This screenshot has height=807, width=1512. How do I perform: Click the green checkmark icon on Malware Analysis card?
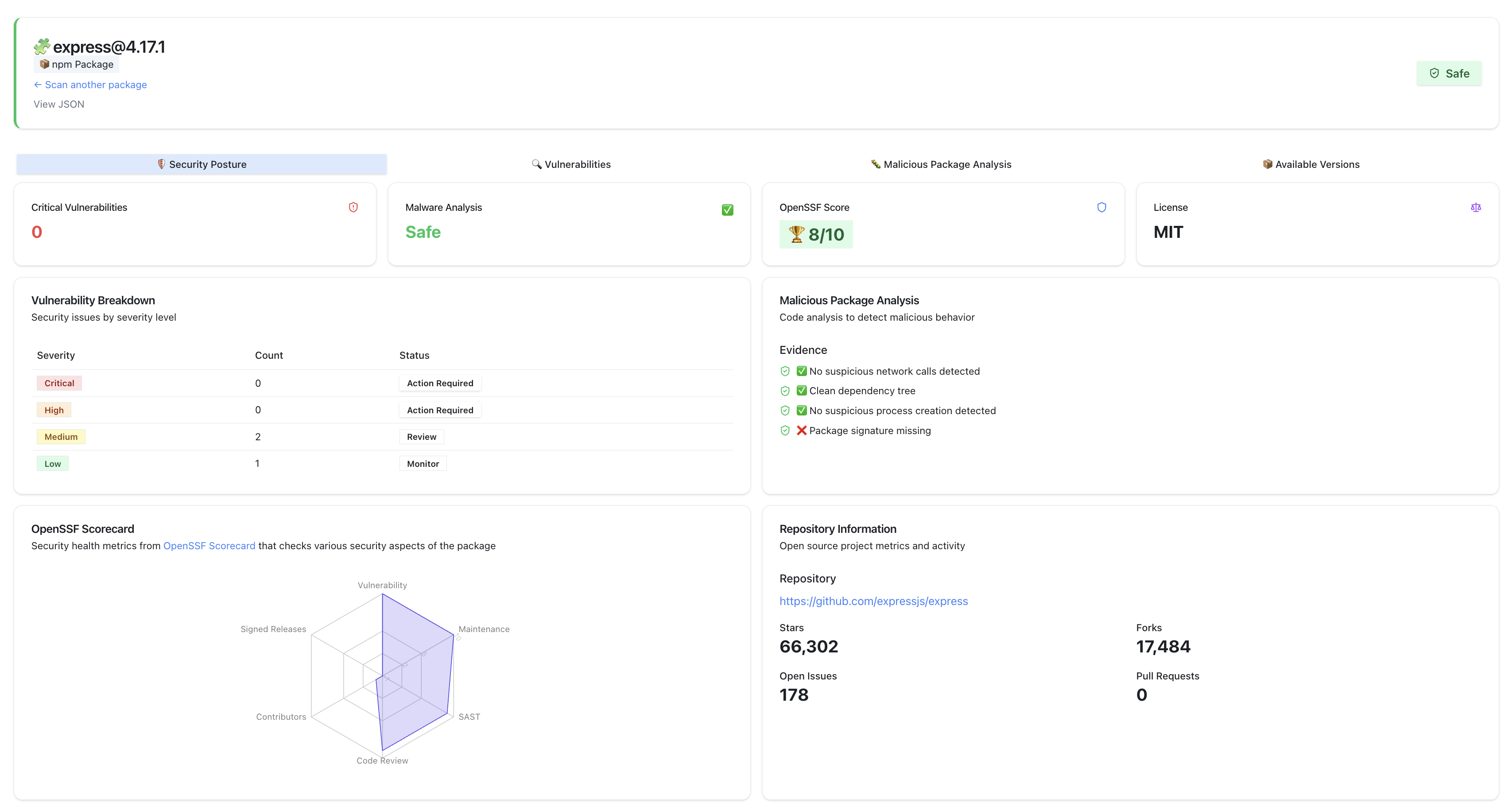[x=727, y=210]
